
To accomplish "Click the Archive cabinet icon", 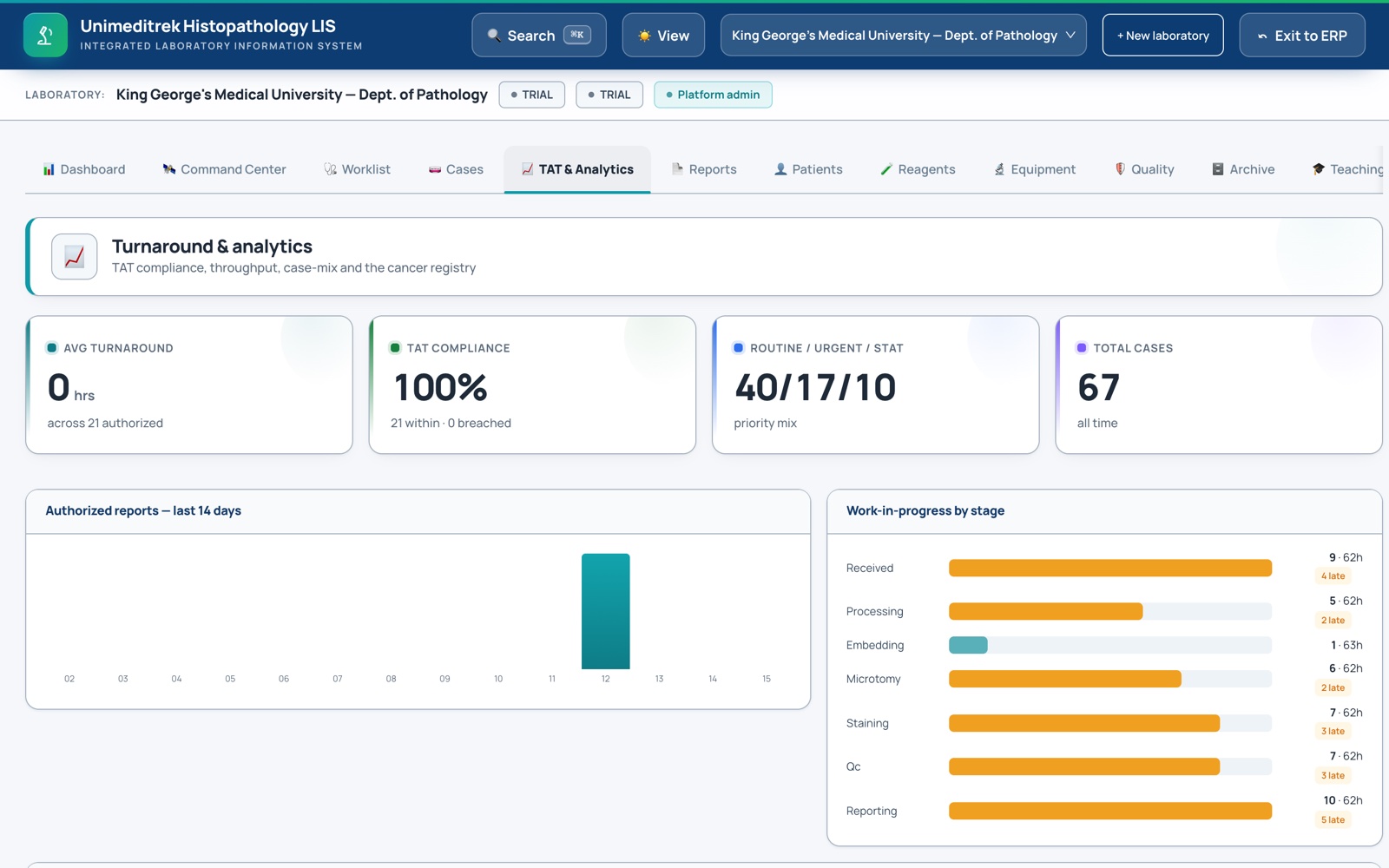I will 1218,169.
